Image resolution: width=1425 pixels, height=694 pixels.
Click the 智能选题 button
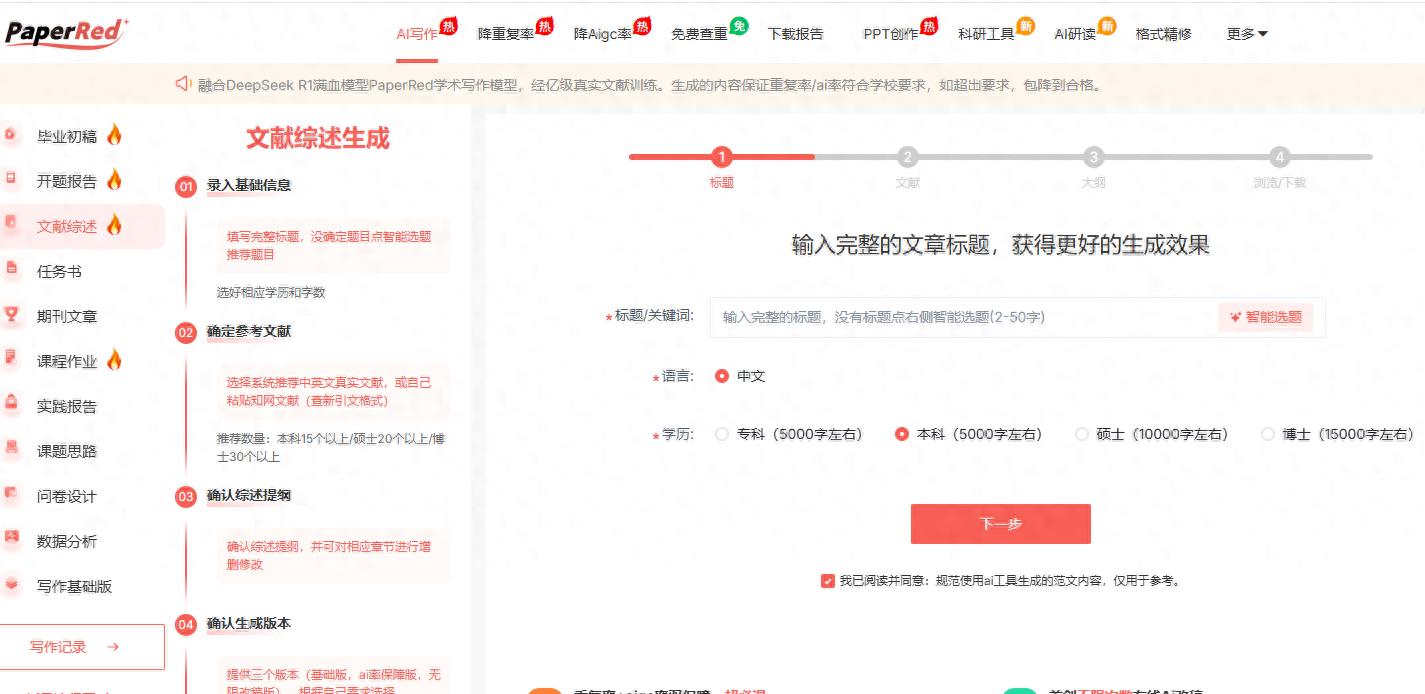[1266, 317]
